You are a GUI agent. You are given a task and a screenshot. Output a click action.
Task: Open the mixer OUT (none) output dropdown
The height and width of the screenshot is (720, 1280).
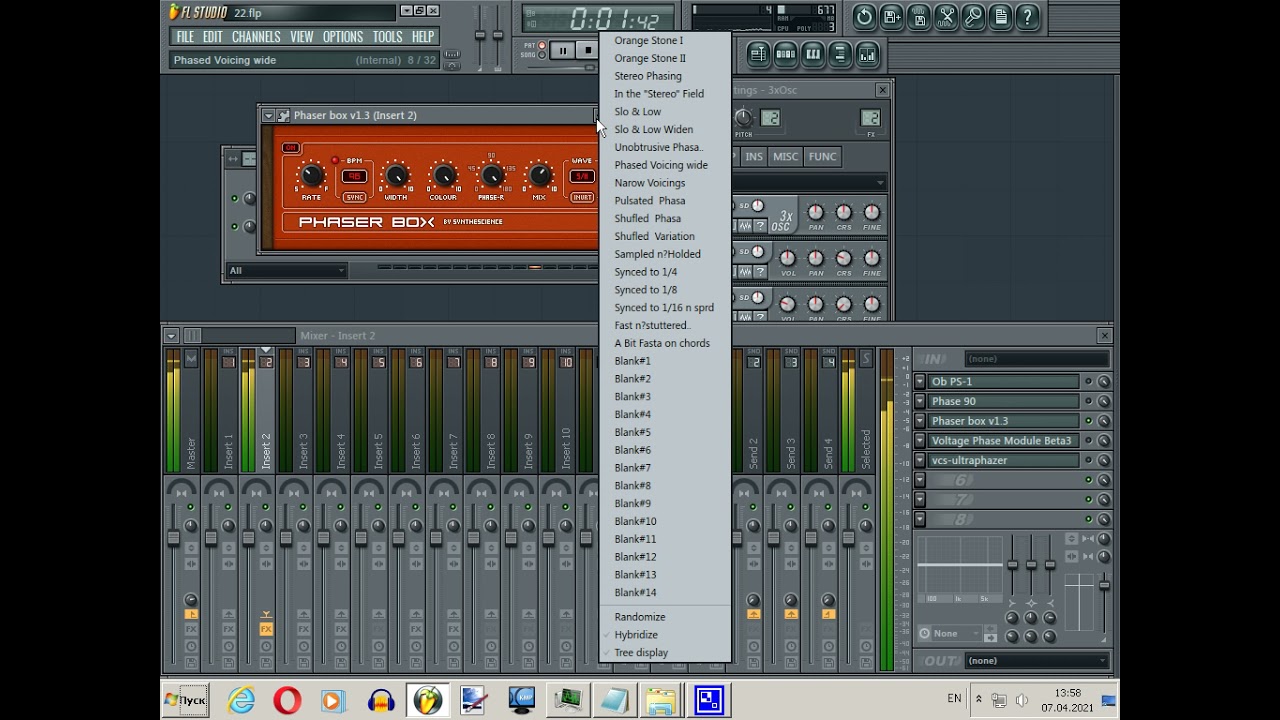tap(1037, 661)
